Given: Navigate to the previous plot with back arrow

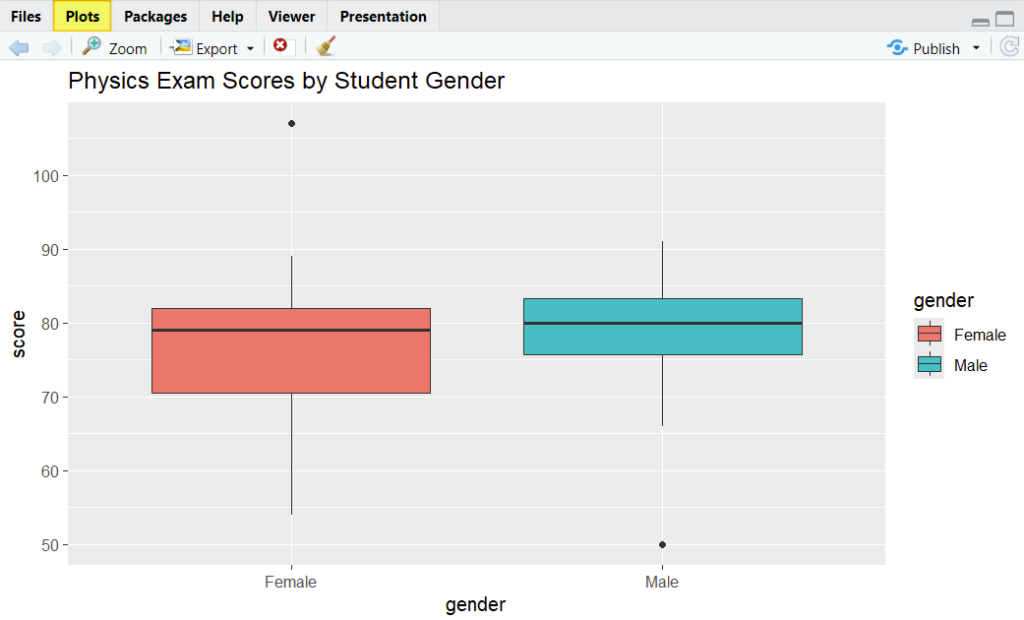Looking at the screenshot, I should pyautogui.click(x=19, y=46).
